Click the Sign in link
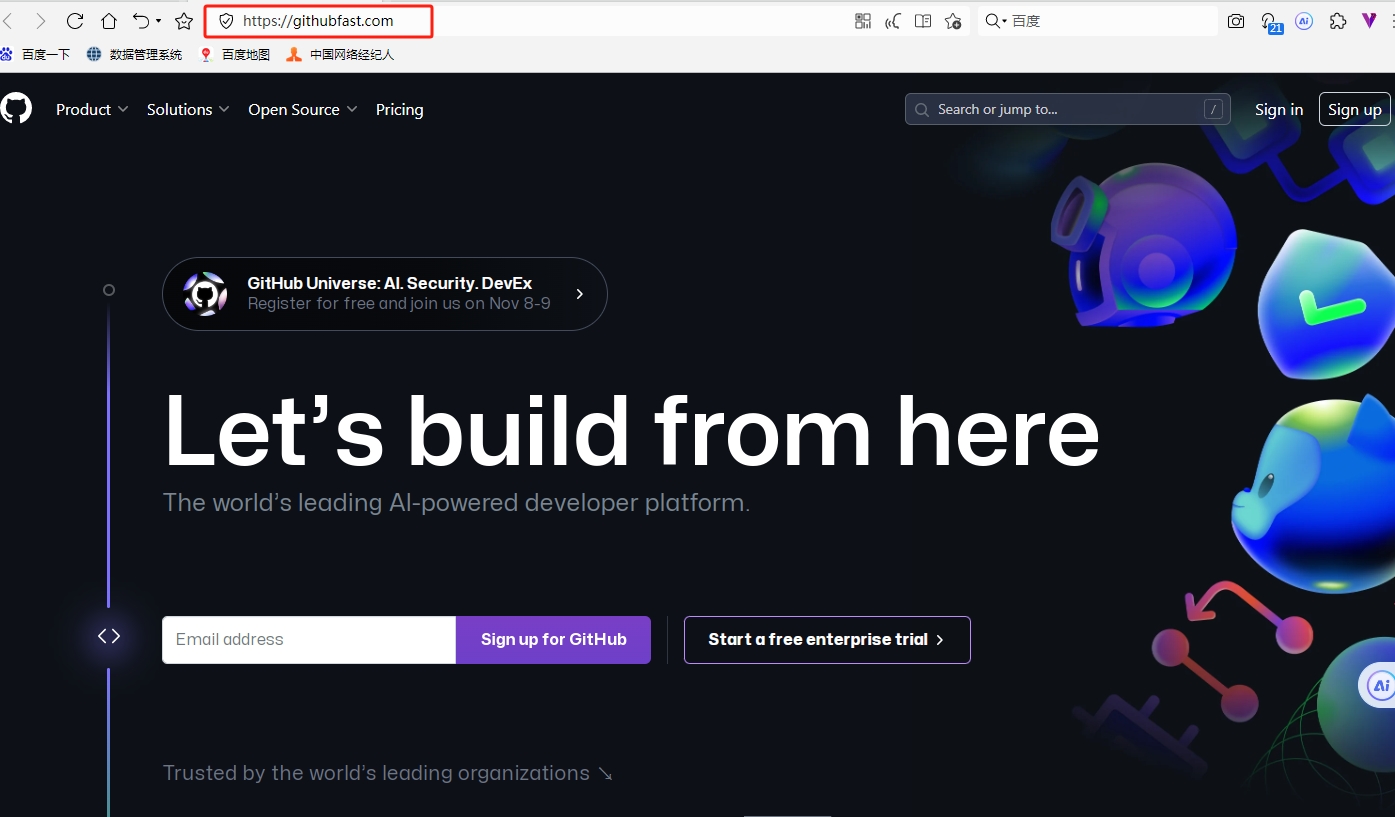 (1279, 110)
